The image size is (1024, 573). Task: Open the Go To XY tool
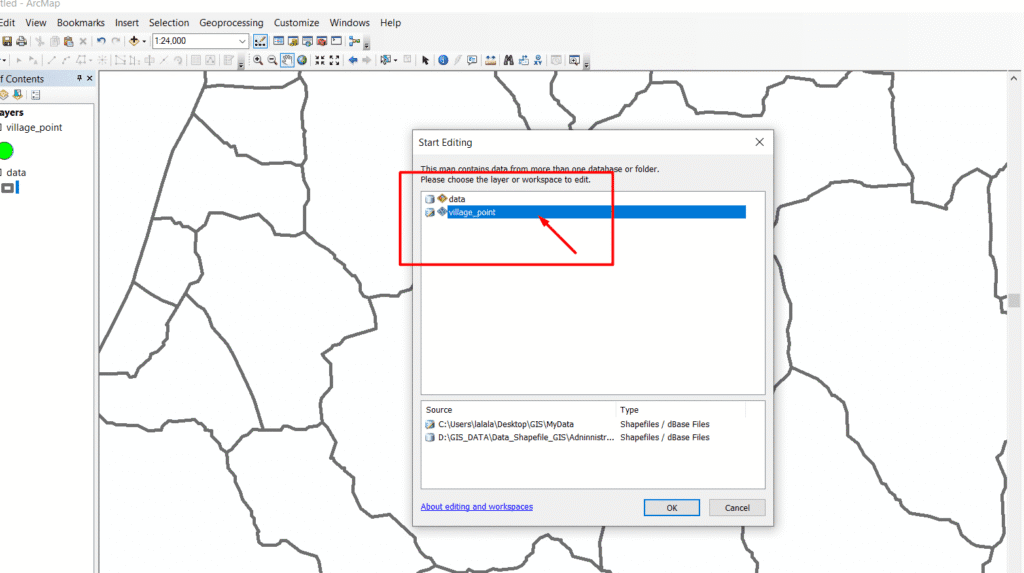tap(538, 60)
